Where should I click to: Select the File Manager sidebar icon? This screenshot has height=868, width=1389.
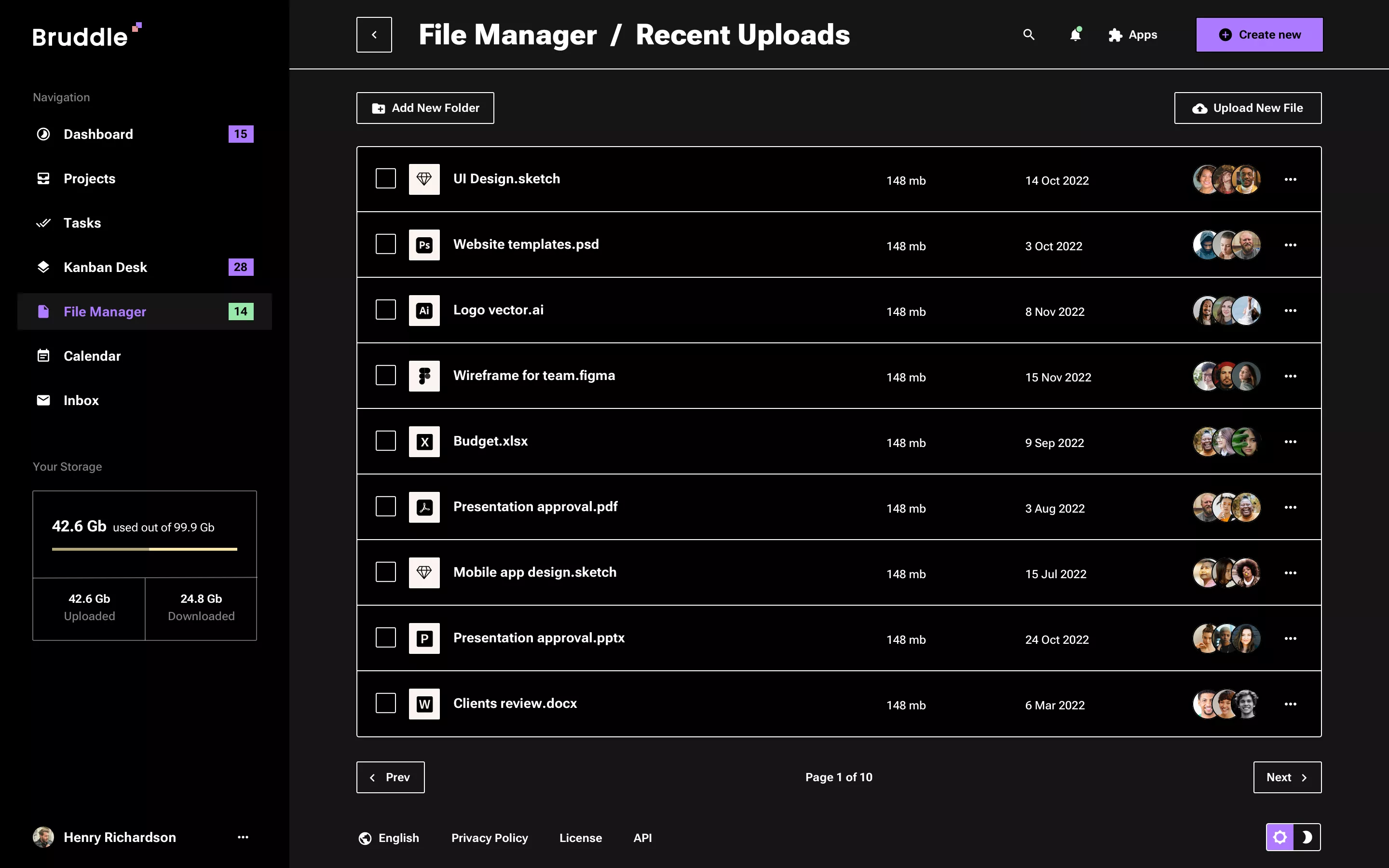[43, 312]
